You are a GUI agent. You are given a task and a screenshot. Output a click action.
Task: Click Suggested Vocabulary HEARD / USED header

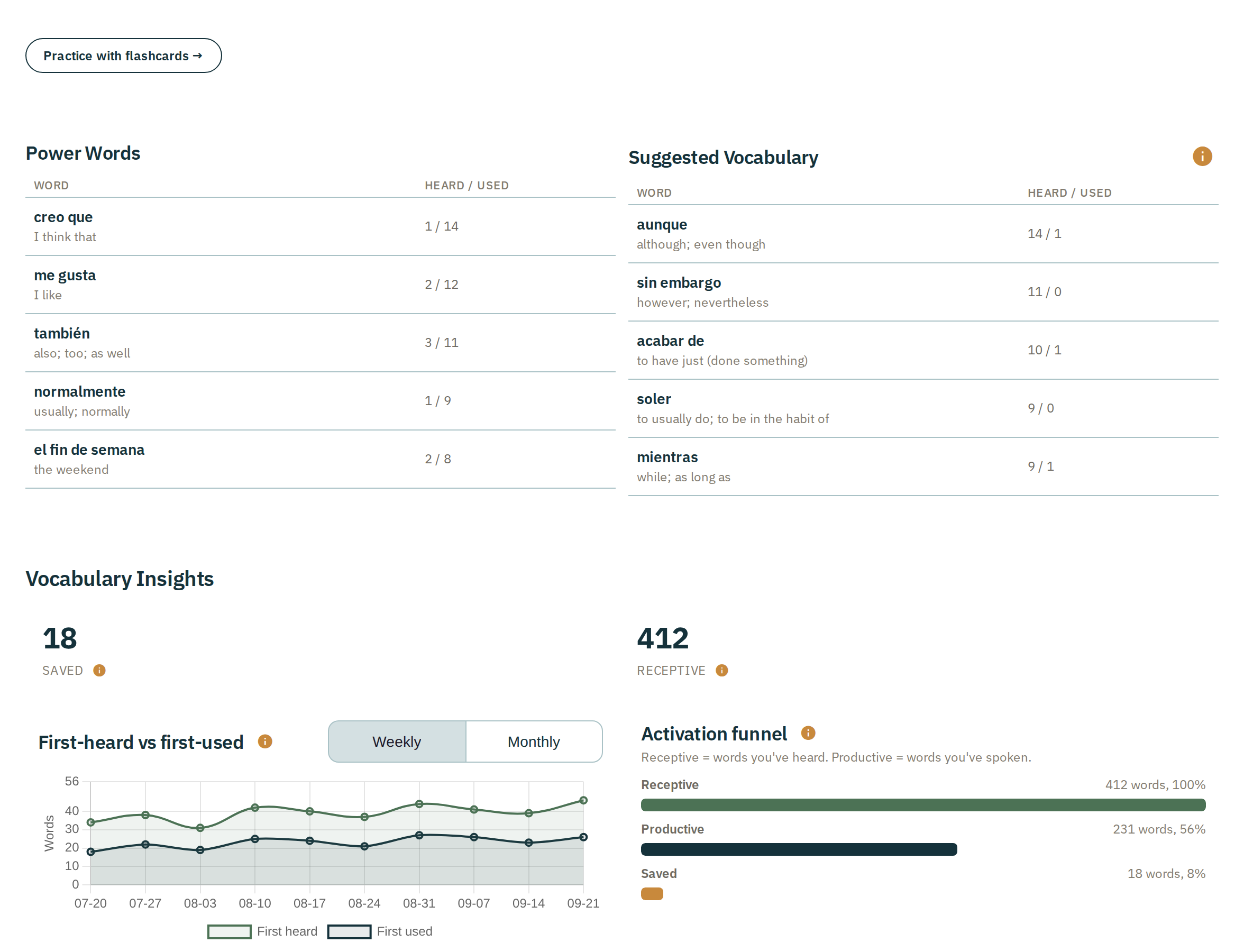coord(1069,193)
